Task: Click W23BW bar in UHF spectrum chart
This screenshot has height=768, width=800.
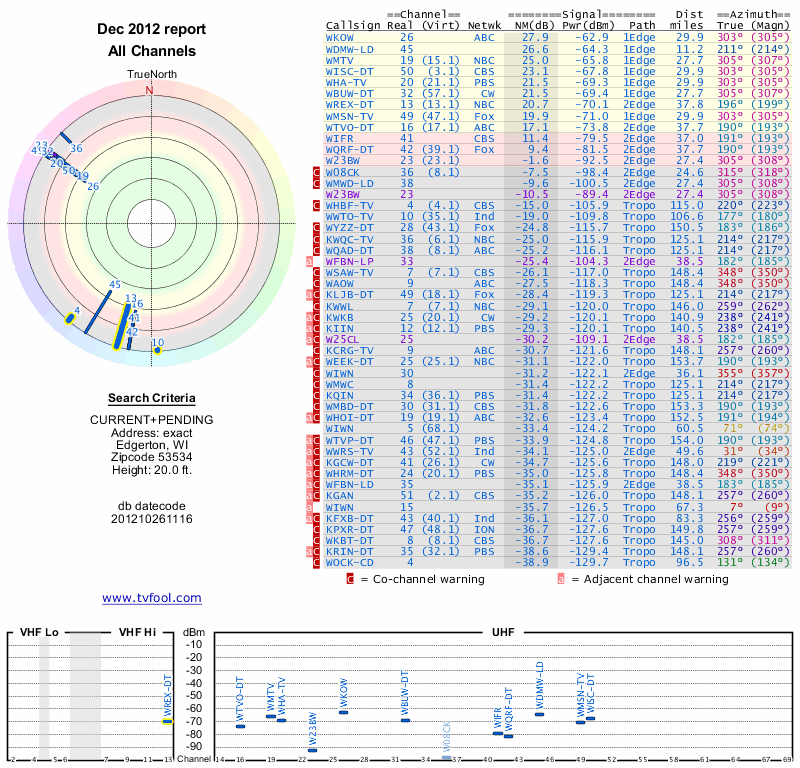Action: [312, 750]
